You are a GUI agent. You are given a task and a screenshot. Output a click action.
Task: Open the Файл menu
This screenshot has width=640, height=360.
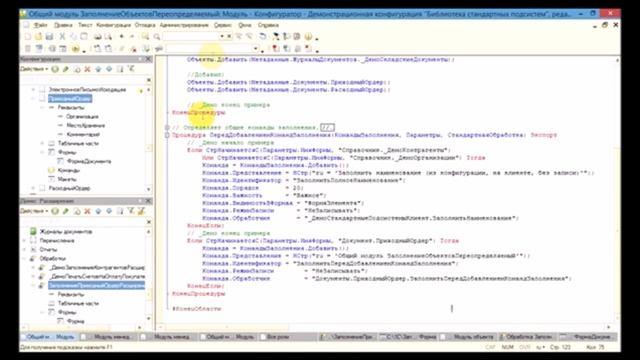pyautogui.click(x=40, y=25)
